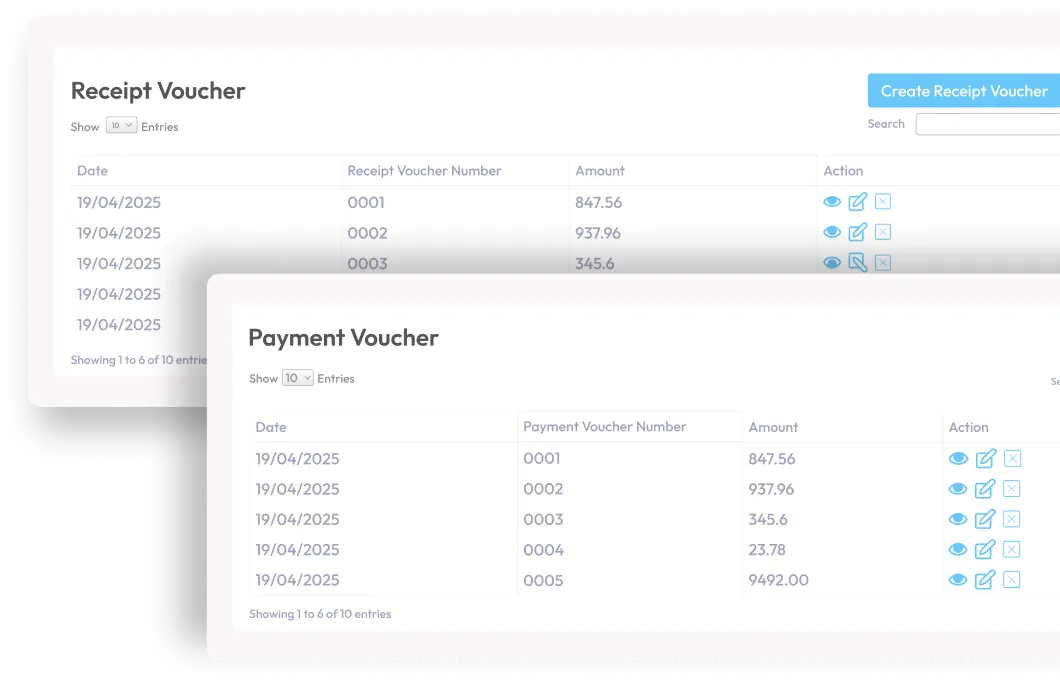Toggle visibility eye for receipt voucher 0002
The image size is (1060, 682).
point(832,232)
